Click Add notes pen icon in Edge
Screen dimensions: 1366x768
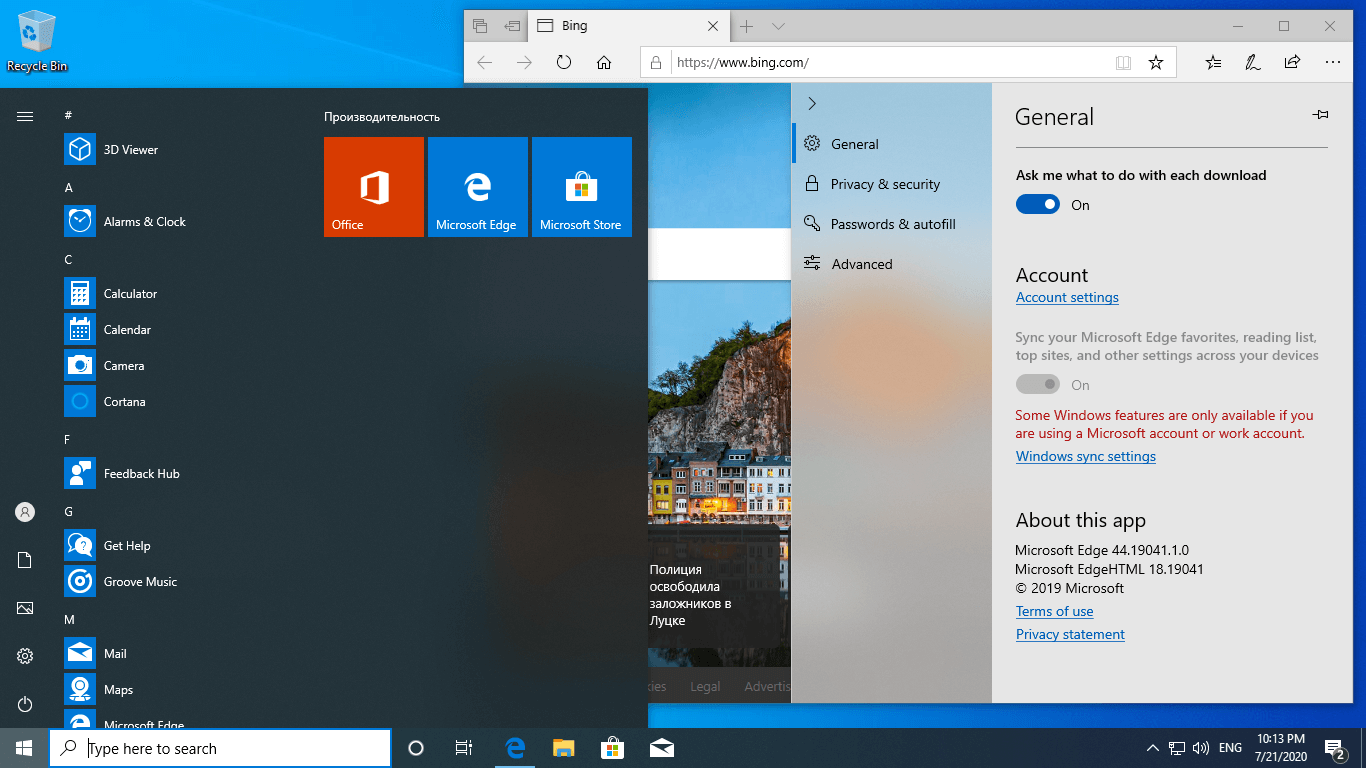click(x=1252, y=62)
